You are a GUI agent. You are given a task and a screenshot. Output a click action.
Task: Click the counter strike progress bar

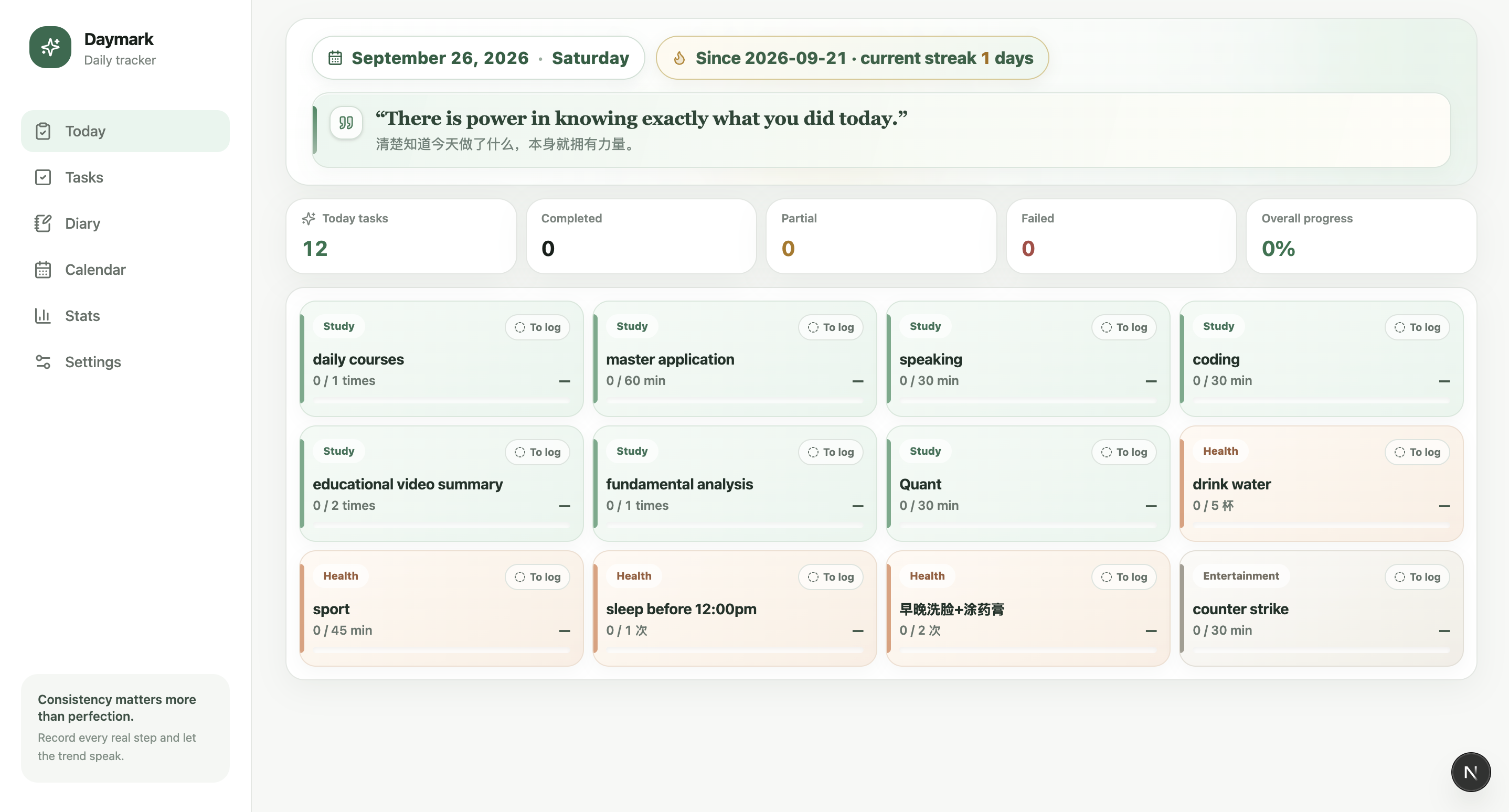click(x=1322, y=651)
